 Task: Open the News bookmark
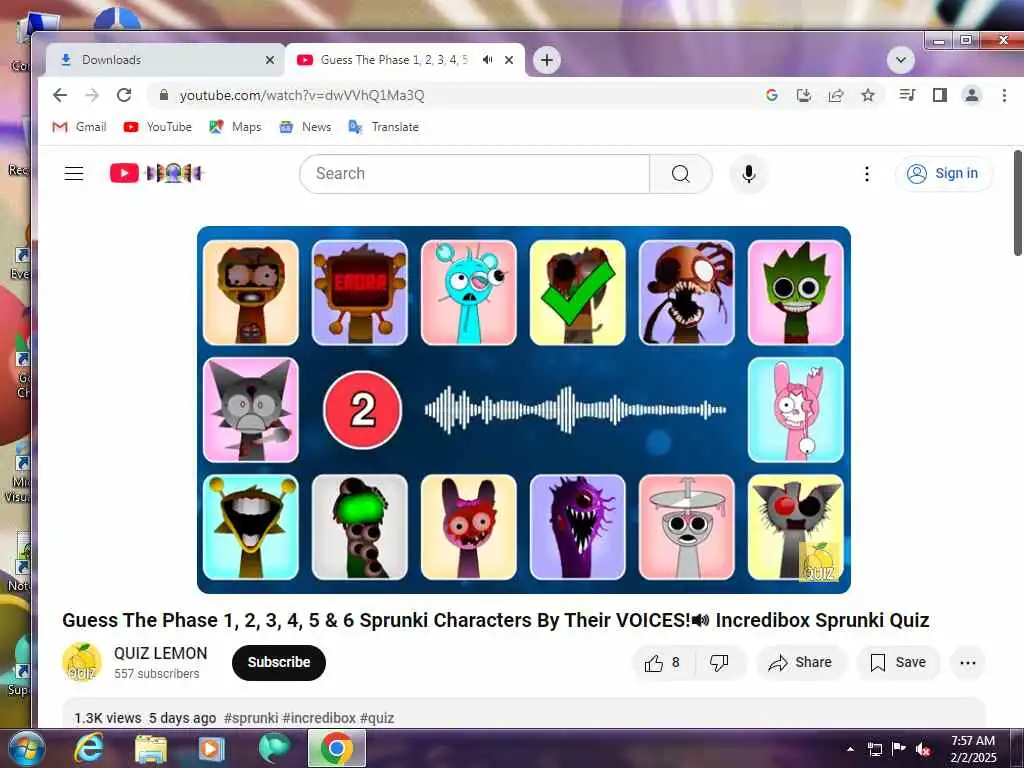[x=305, y=127]
